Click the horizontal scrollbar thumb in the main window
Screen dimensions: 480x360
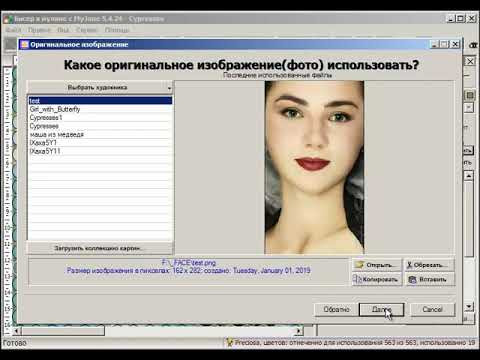tap(63, 331)
